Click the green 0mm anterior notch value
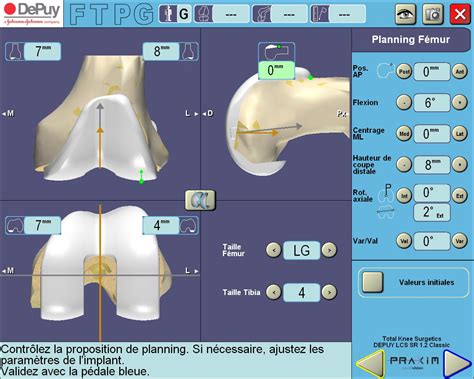Screen dimensions: 474x379 [276, 70]
